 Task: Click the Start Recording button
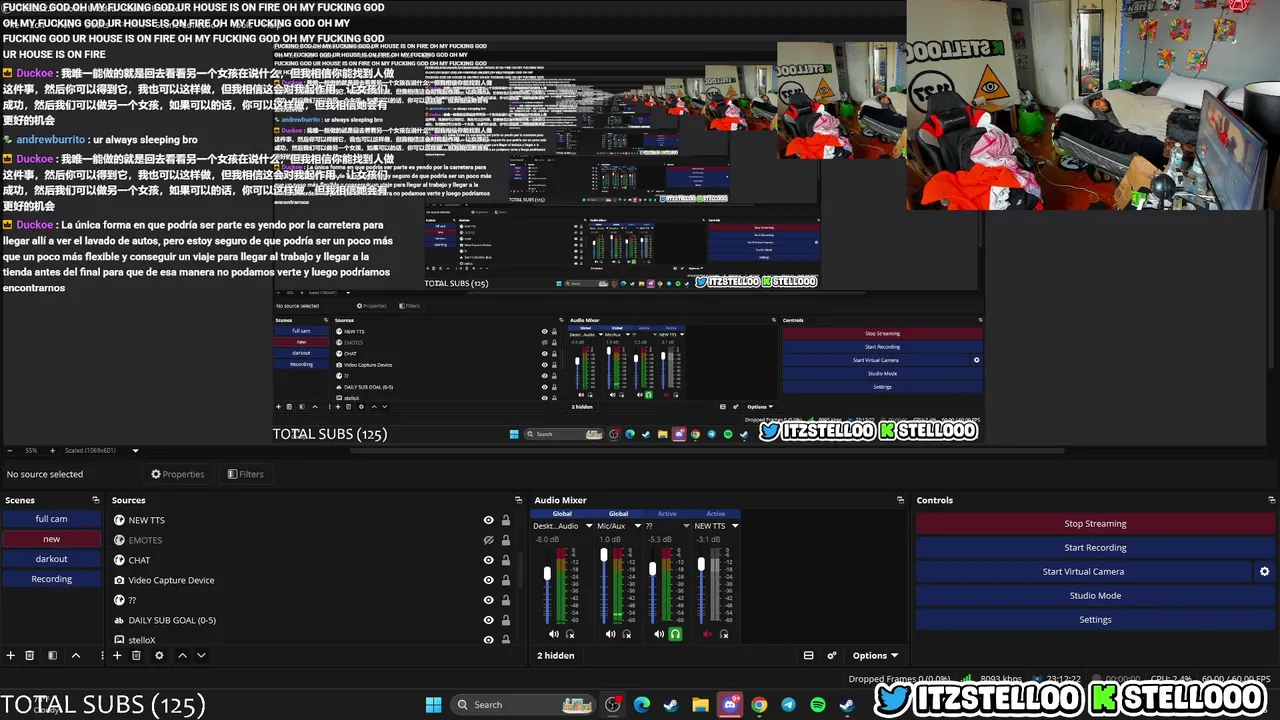[x=1095, y=548]
